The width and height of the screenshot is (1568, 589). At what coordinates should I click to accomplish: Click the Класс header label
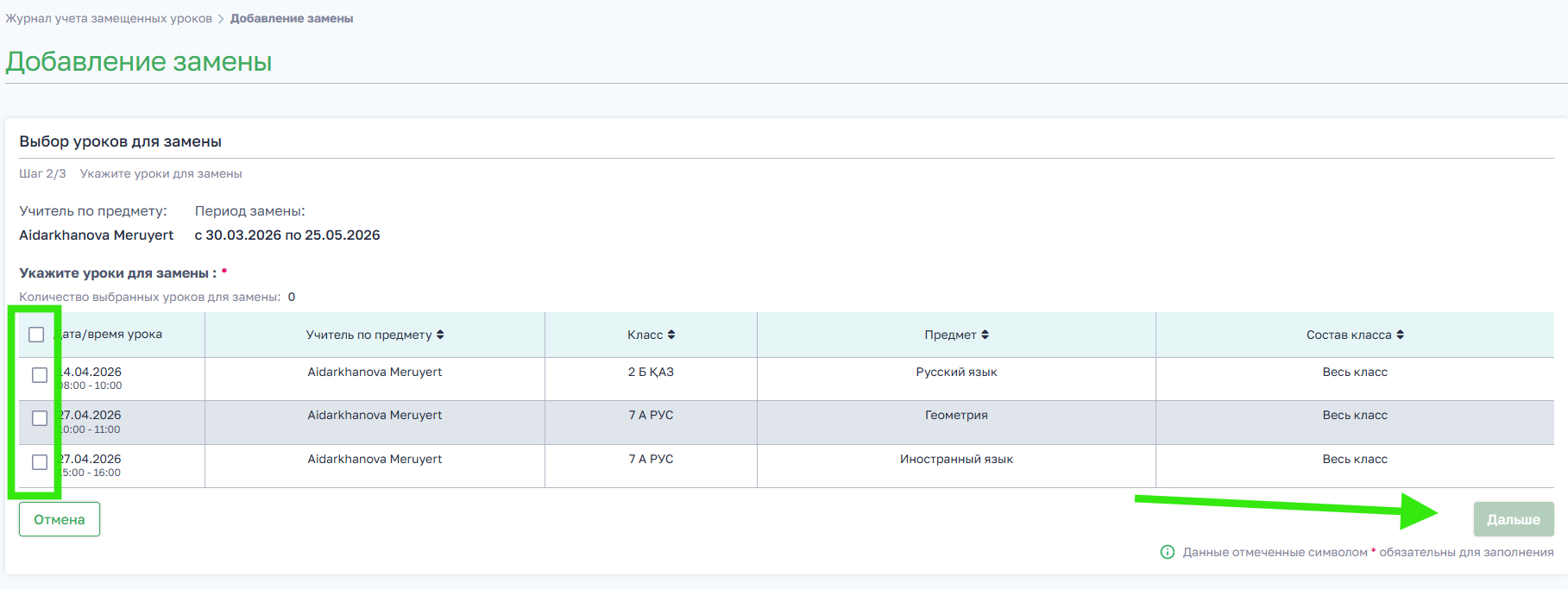[645, 335]
